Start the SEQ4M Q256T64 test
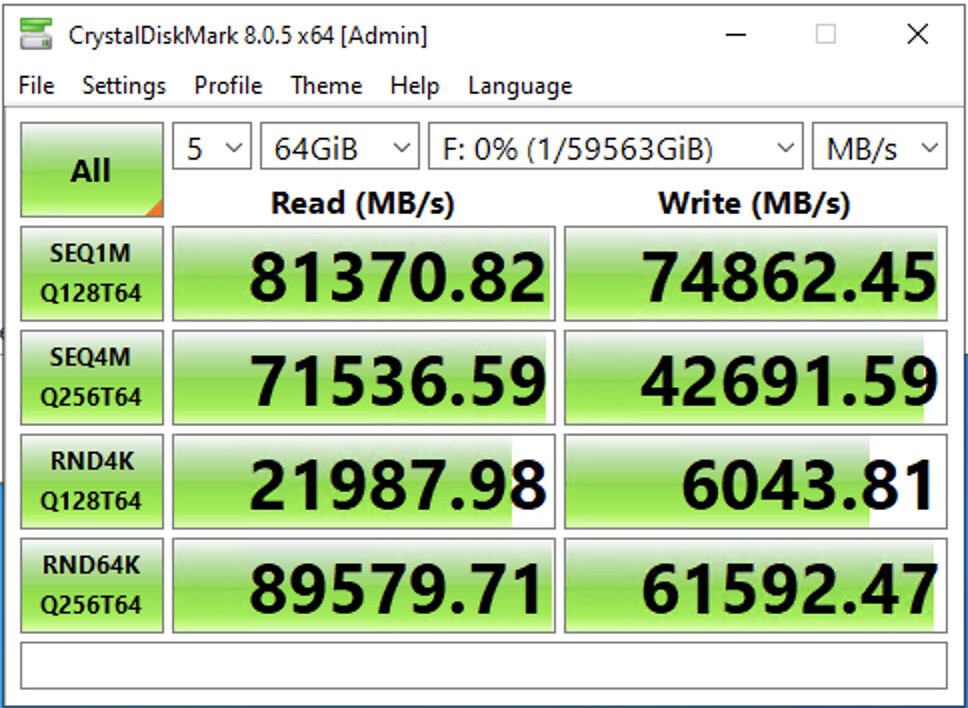Screen dimensions: 968x708 tap(91, 378)
